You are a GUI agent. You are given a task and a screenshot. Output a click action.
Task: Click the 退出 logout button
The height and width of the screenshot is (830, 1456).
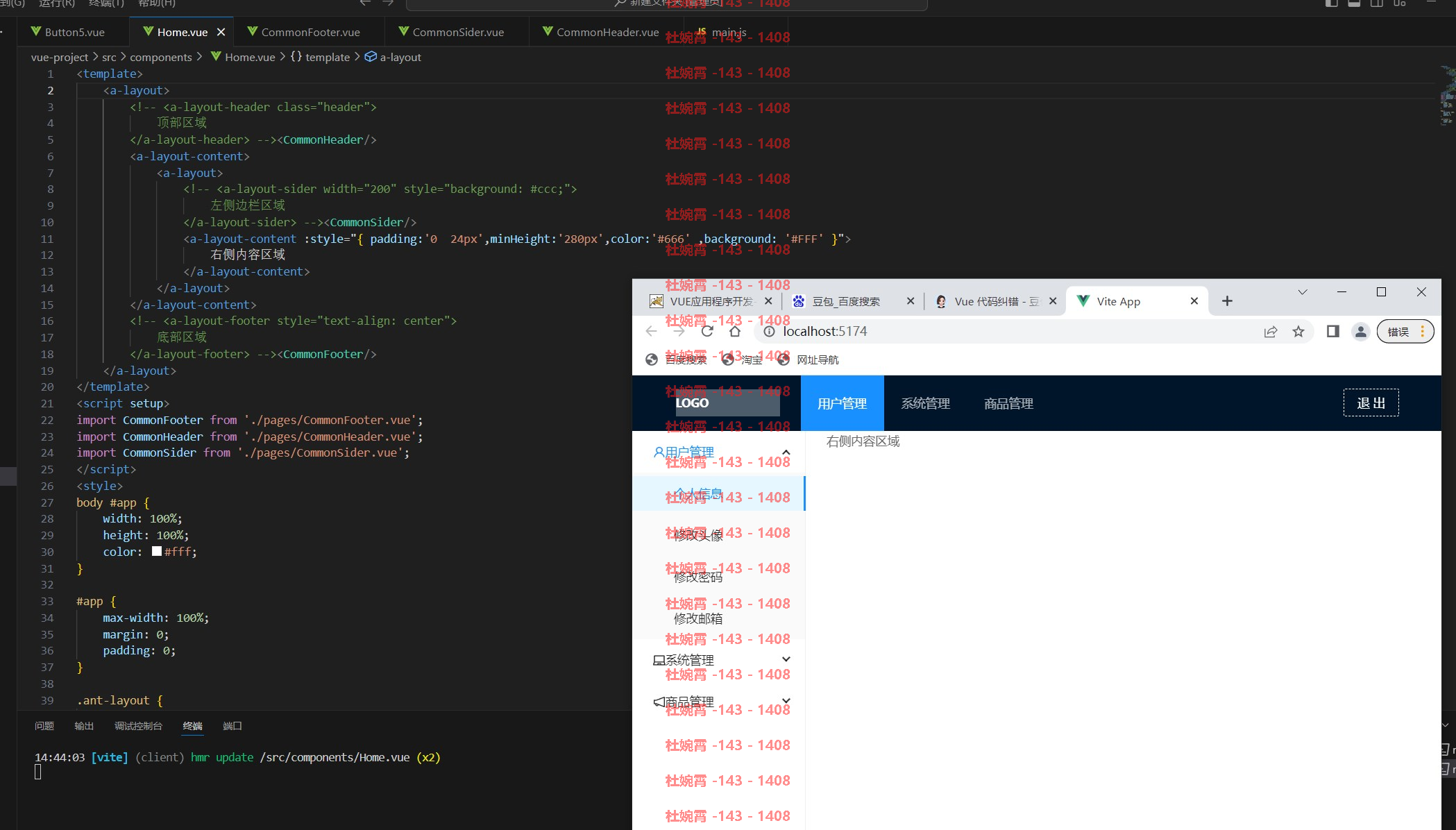click(1371, 403)
